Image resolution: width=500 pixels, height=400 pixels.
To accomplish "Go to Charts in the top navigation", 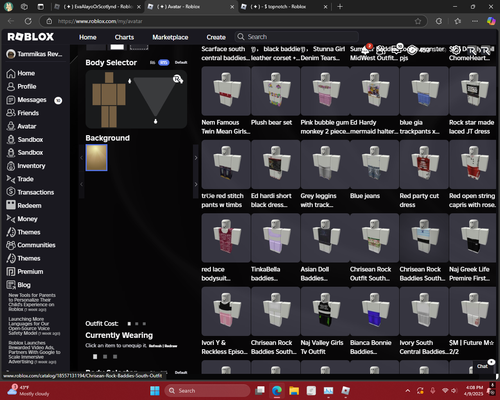I will pyautogui.click(x=124, y=37).
